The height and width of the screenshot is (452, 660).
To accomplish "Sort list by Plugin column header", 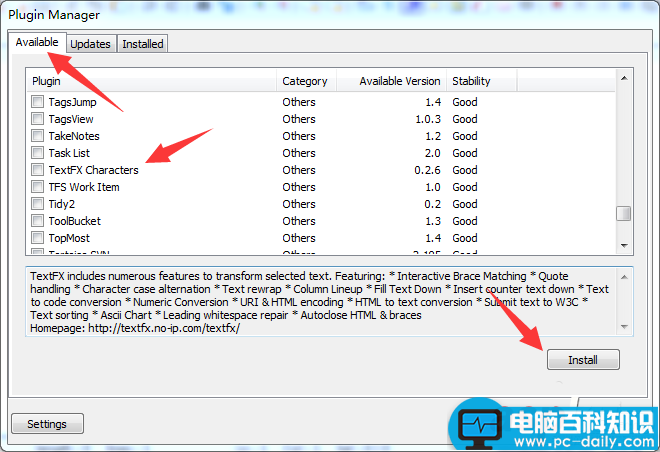I will (x=150, y=81).
